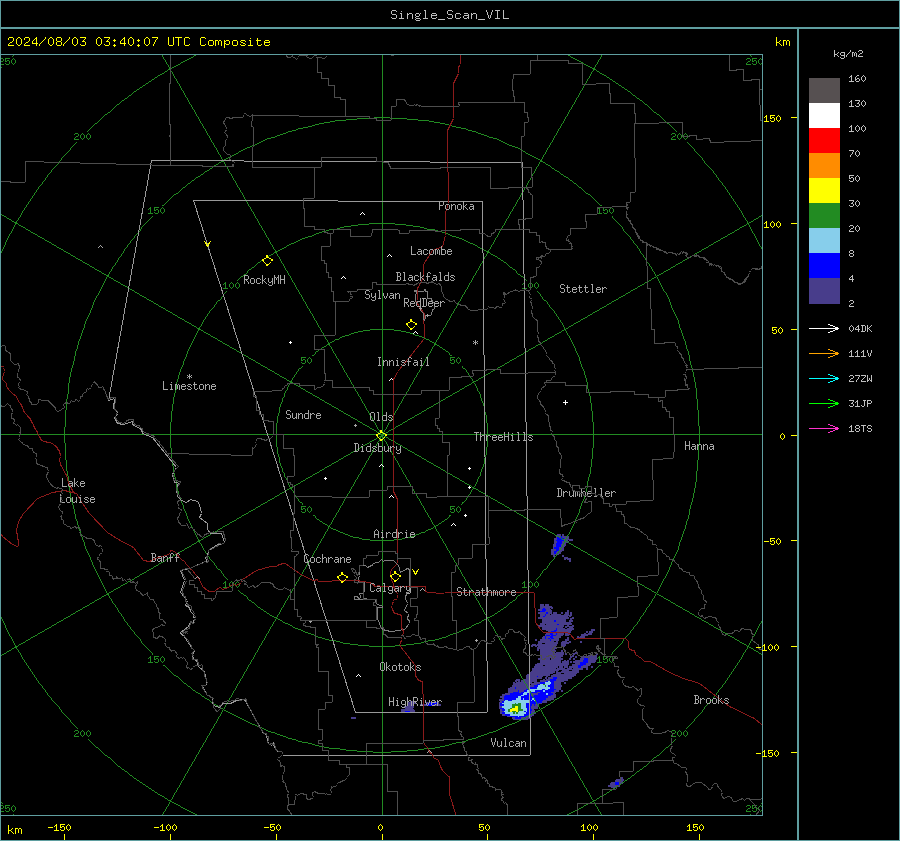Click the white 04DK arrow icon
This screenshot has height=841, width=900.
[x=824, y=328]
